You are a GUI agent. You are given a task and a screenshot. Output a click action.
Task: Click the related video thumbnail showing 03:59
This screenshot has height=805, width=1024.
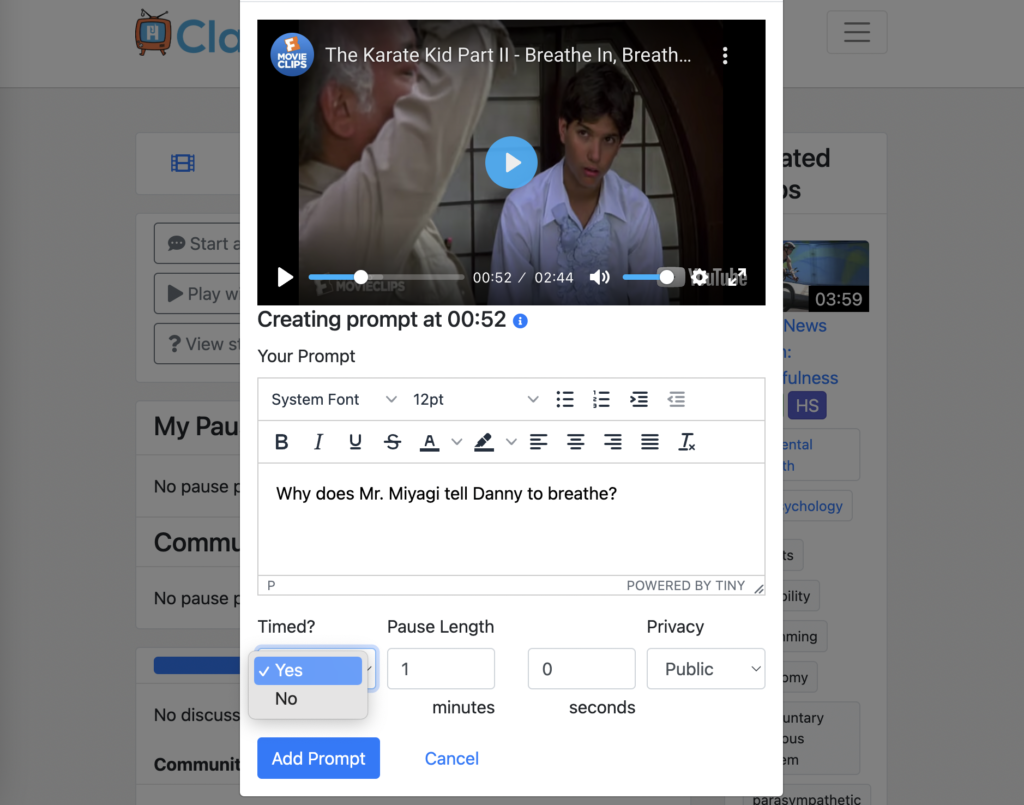826,276
